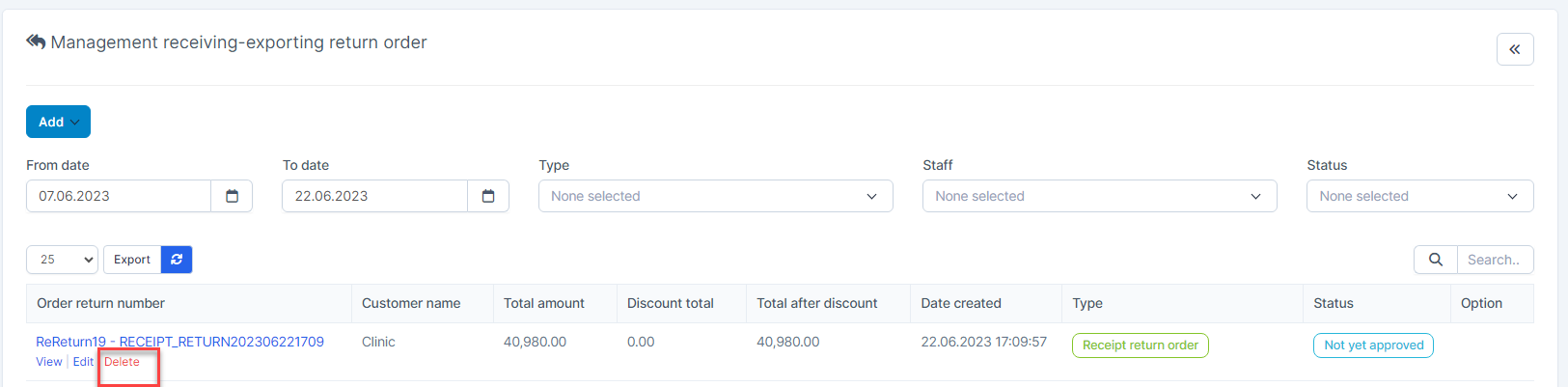Click the blue refresh icon button
The width and height of the screenshot is (1568, 387).
[x=177, y=260]
